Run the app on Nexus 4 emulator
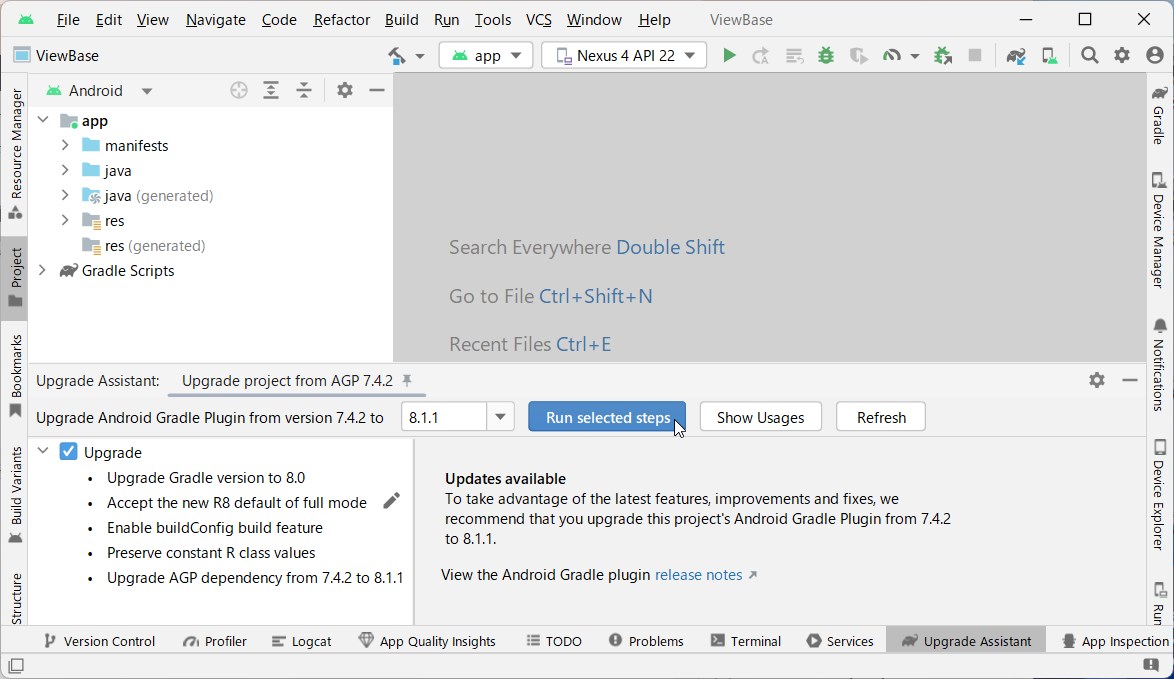 pos(729,55)
